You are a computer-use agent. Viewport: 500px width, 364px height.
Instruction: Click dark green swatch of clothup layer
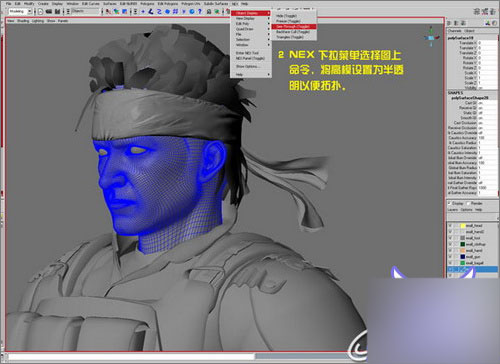coord(463,244)
